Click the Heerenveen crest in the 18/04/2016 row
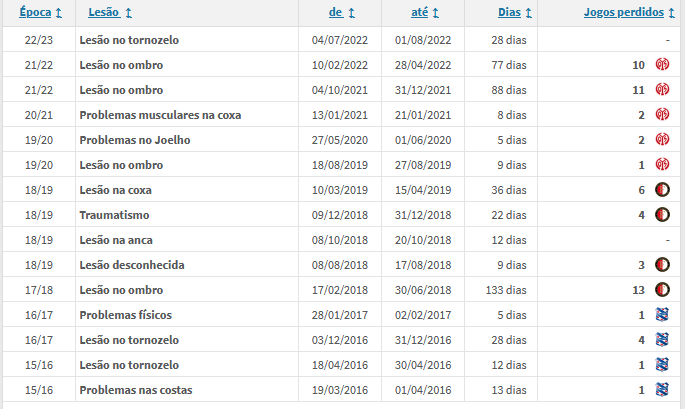Viewport: 685px width, 409px height. click(x=662, y=365)
